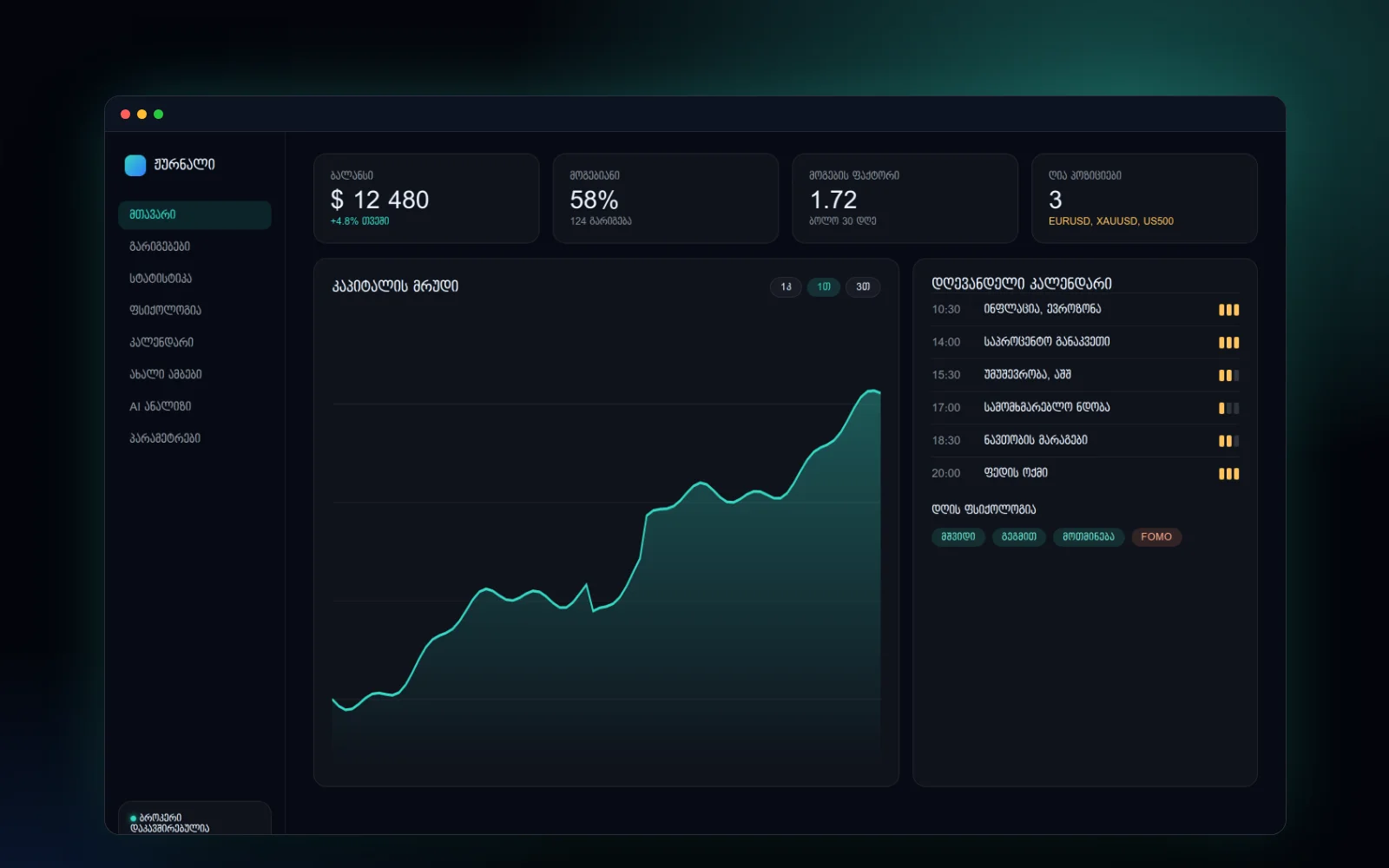Select the 3თ chart period
Image resolution: width=1389 pixels, height=868 pixels.
863,287
